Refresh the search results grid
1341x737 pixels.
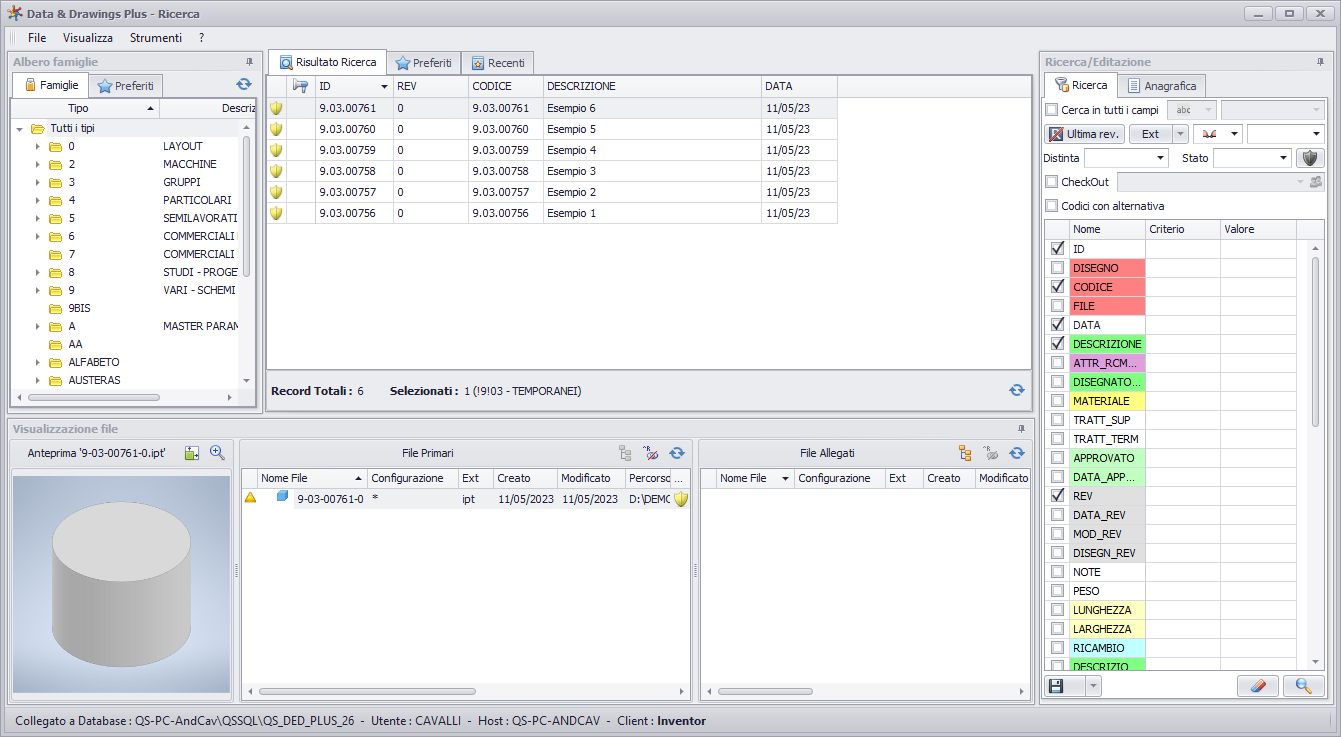click(1017, 391)
